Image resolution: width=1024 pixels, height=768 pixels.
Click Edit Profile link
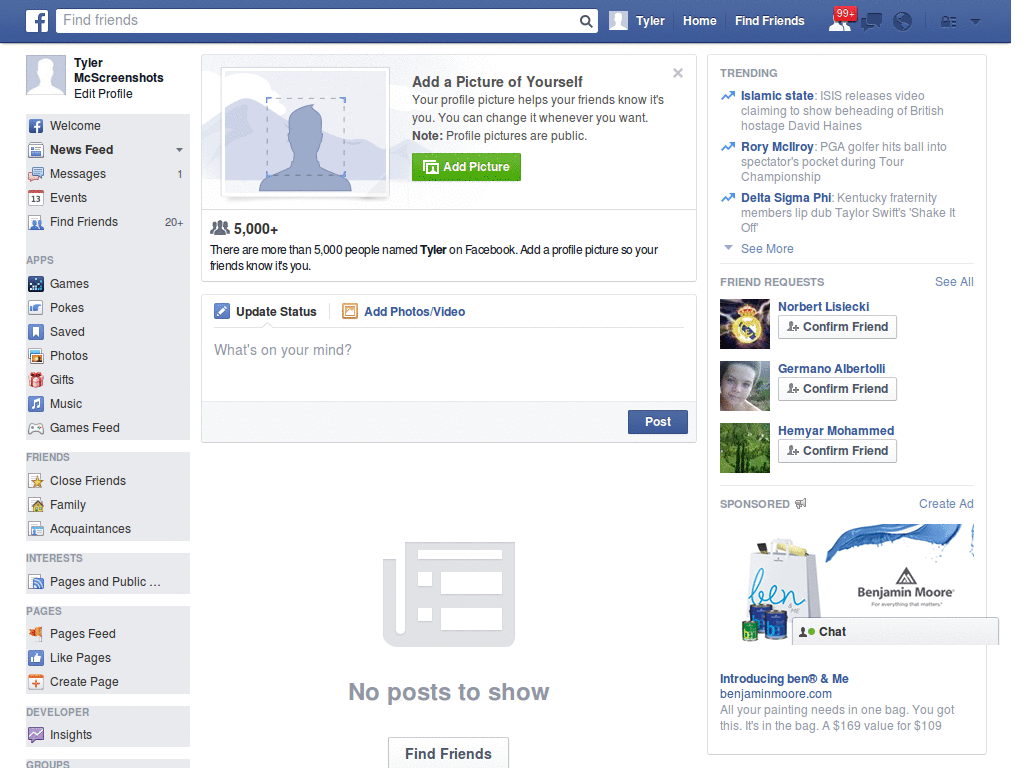103,94
